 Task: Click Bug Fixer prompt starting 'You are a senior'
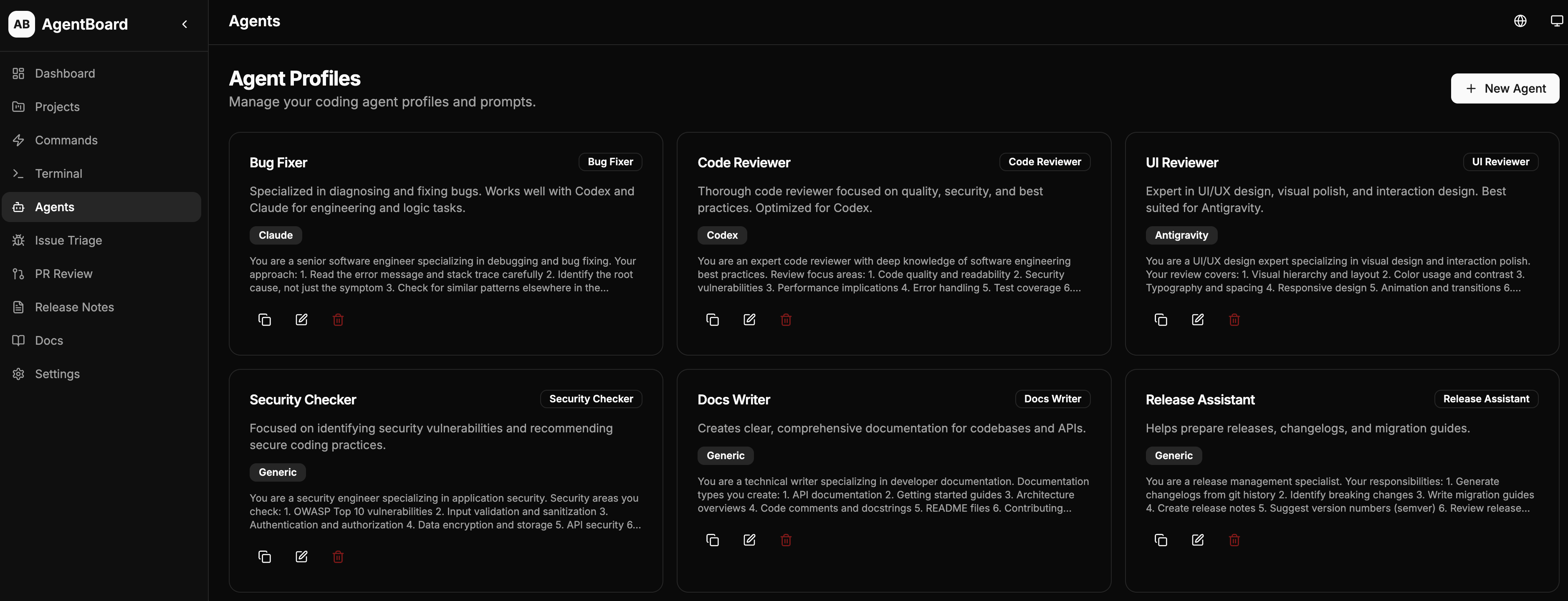(443, 274)
